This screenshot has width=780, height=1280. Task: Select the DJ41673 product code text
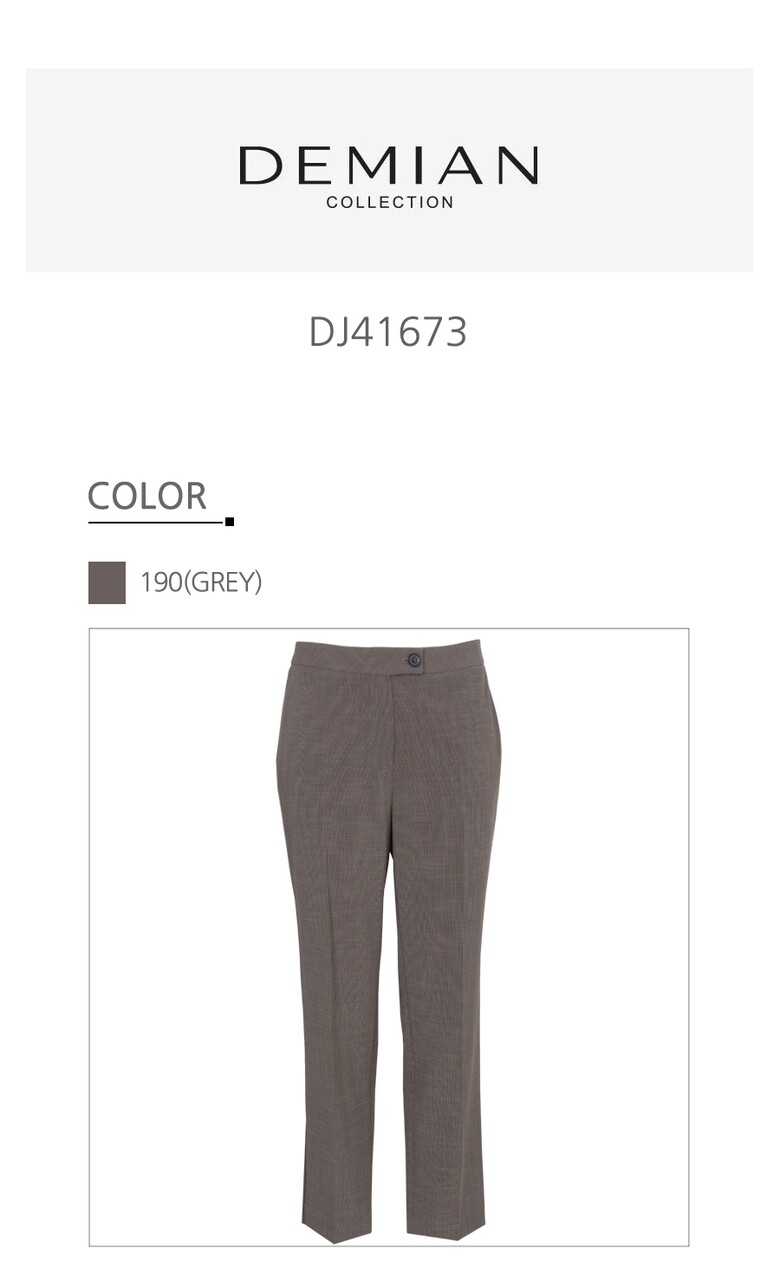coord(388,332)
